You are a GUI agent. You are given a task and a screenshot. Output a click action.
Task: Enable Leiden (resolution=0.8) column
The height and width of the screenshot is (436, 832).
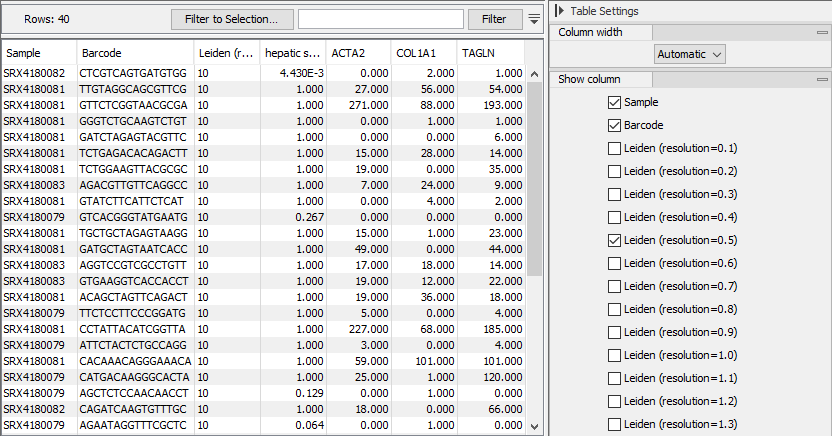(x=614, y=309)
